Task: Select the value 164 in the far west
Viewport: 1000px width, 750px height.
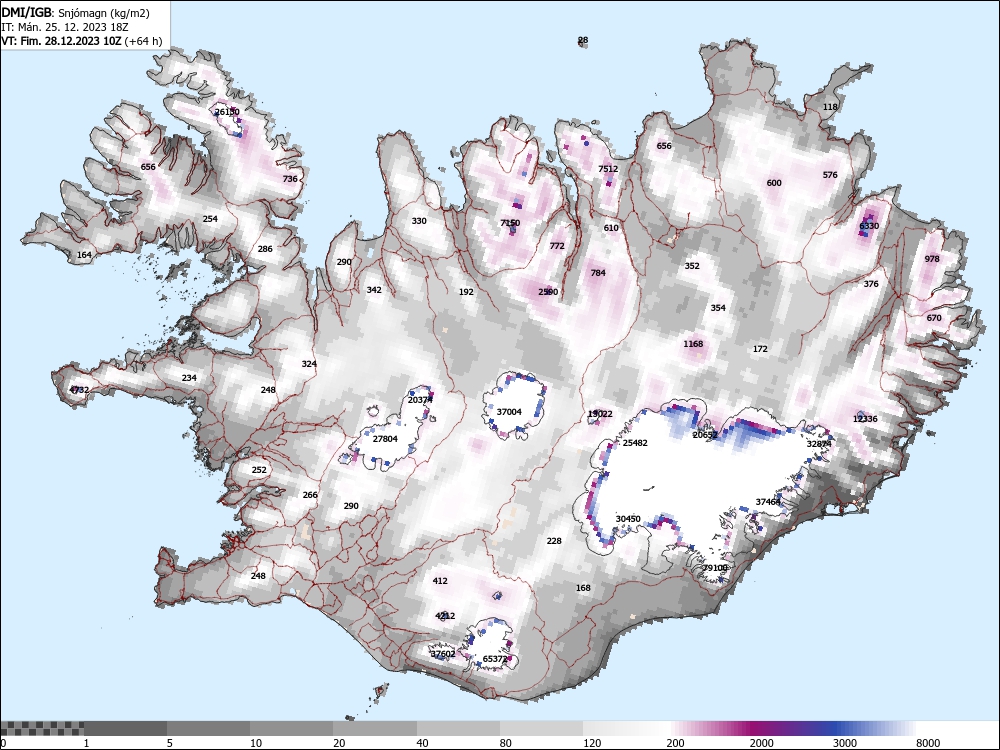Action: 84,255
